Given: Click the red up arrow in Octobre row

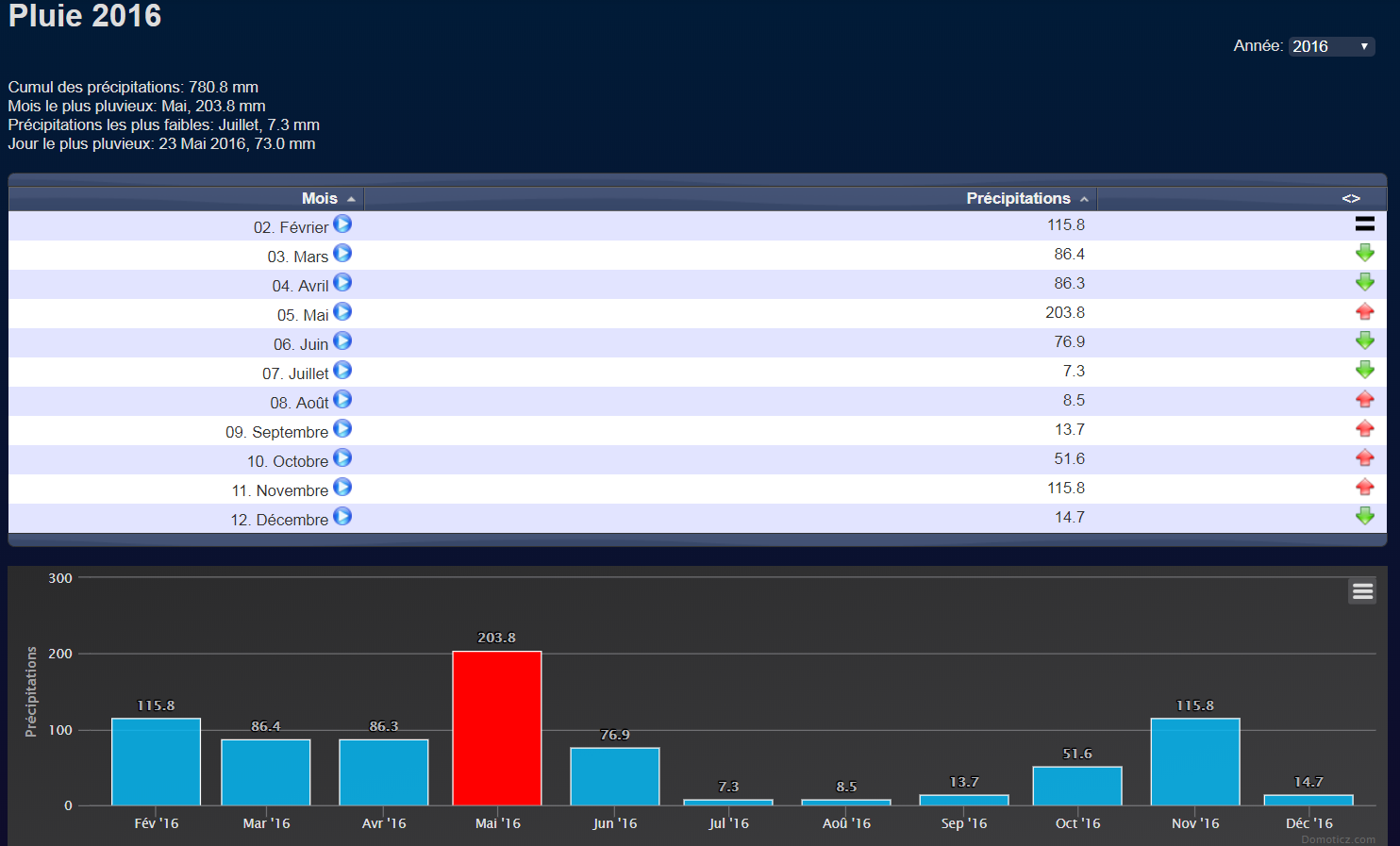Looking at the screenshot, I should coord(1364,457).
